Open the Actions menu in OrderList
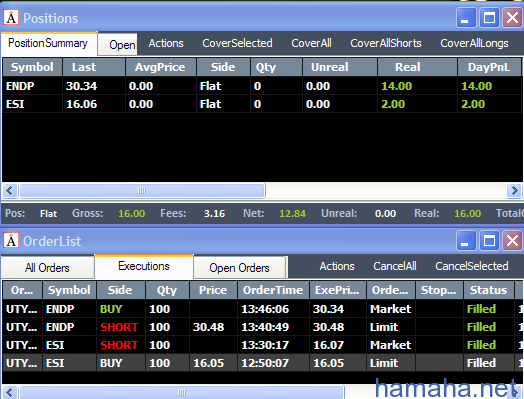This screenshot has width=524, height=399. click(x=337, y=266)
